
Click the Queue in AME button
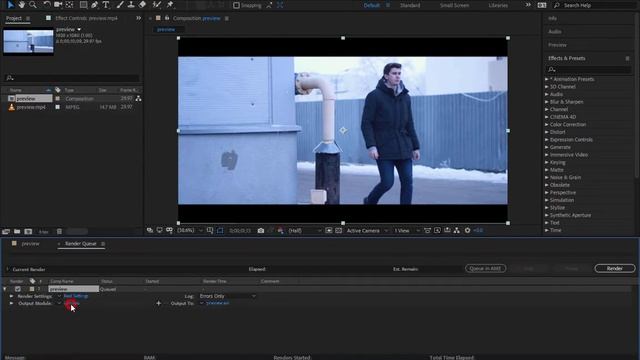485,268
